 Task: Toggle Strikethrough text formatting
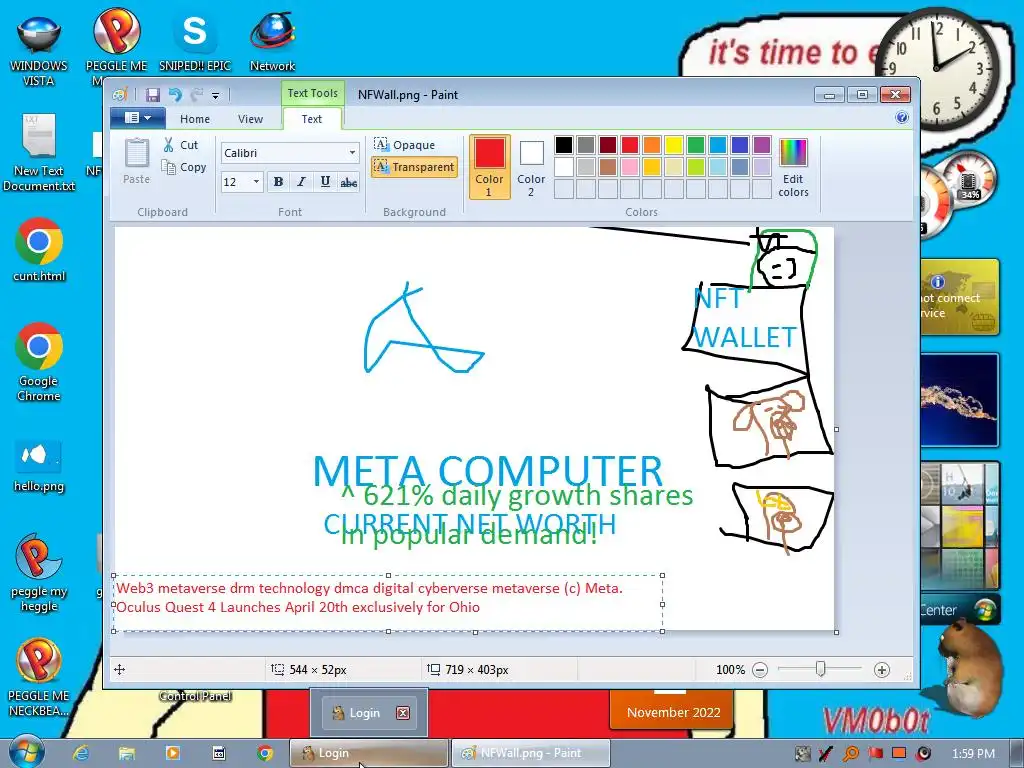pyautogui.click(x=349, y=182)
